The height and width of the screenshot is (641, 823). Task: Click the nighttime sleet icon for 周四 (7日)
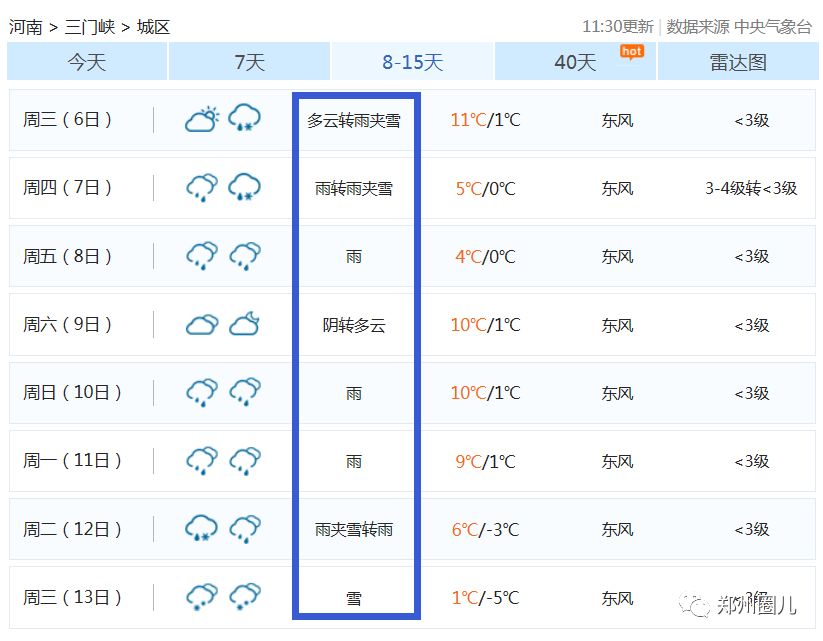245,188
